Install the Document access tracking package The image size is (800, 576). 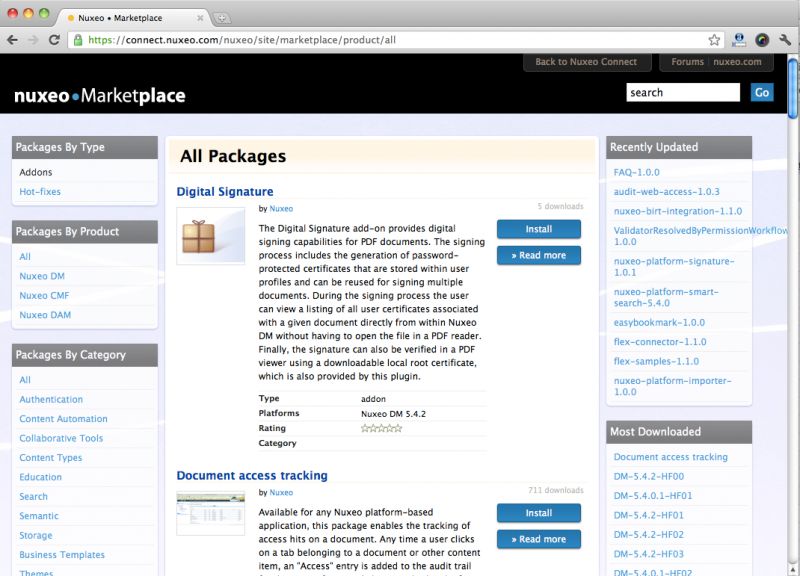pyautogui.click(x=539, y=513)
